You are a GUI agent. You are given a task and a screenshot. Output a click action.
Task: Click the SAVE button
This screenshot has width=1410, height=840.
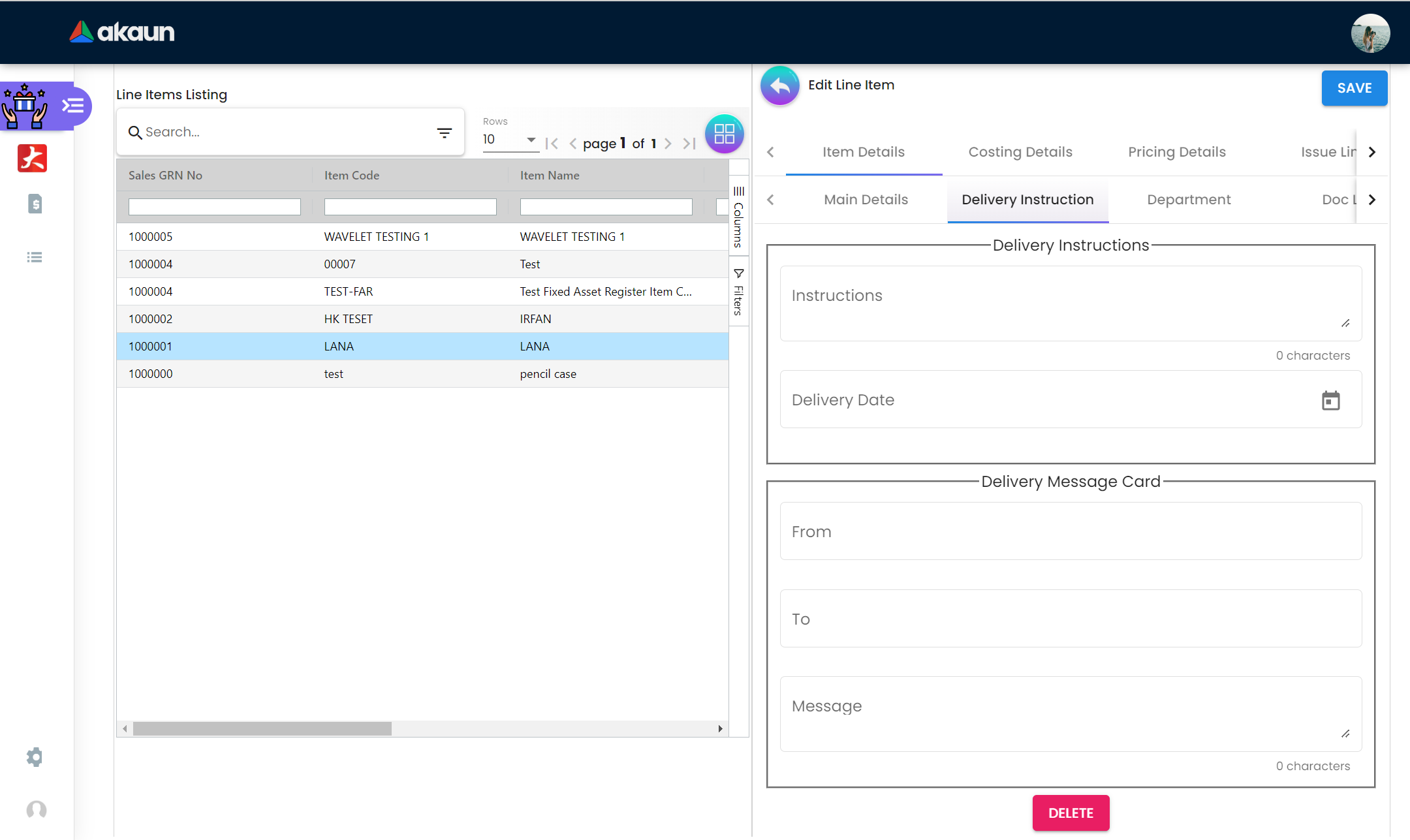pyautogui.click(x=1354, y=88)
